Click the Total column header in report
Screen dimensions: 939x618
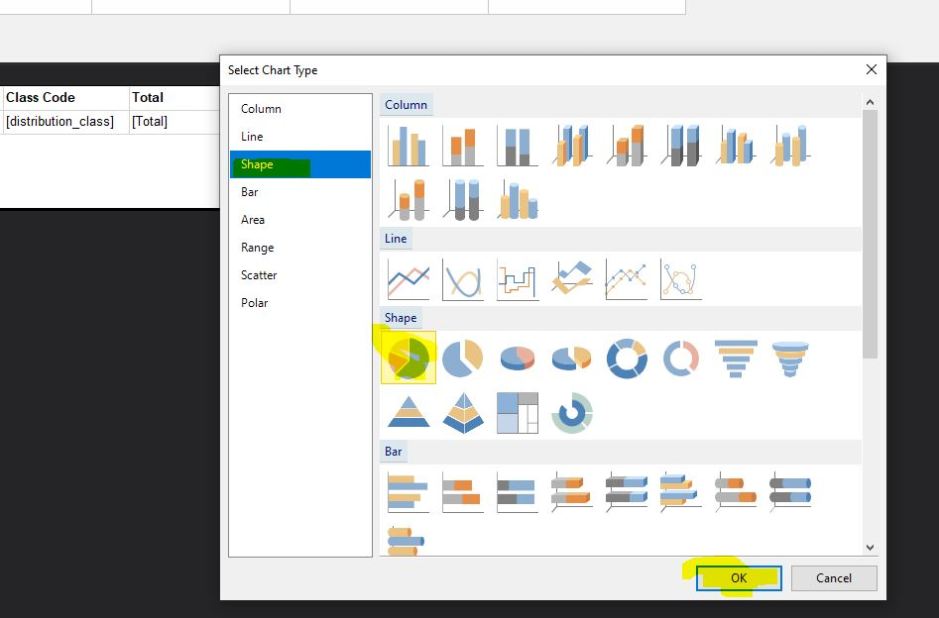click(174, 98)
